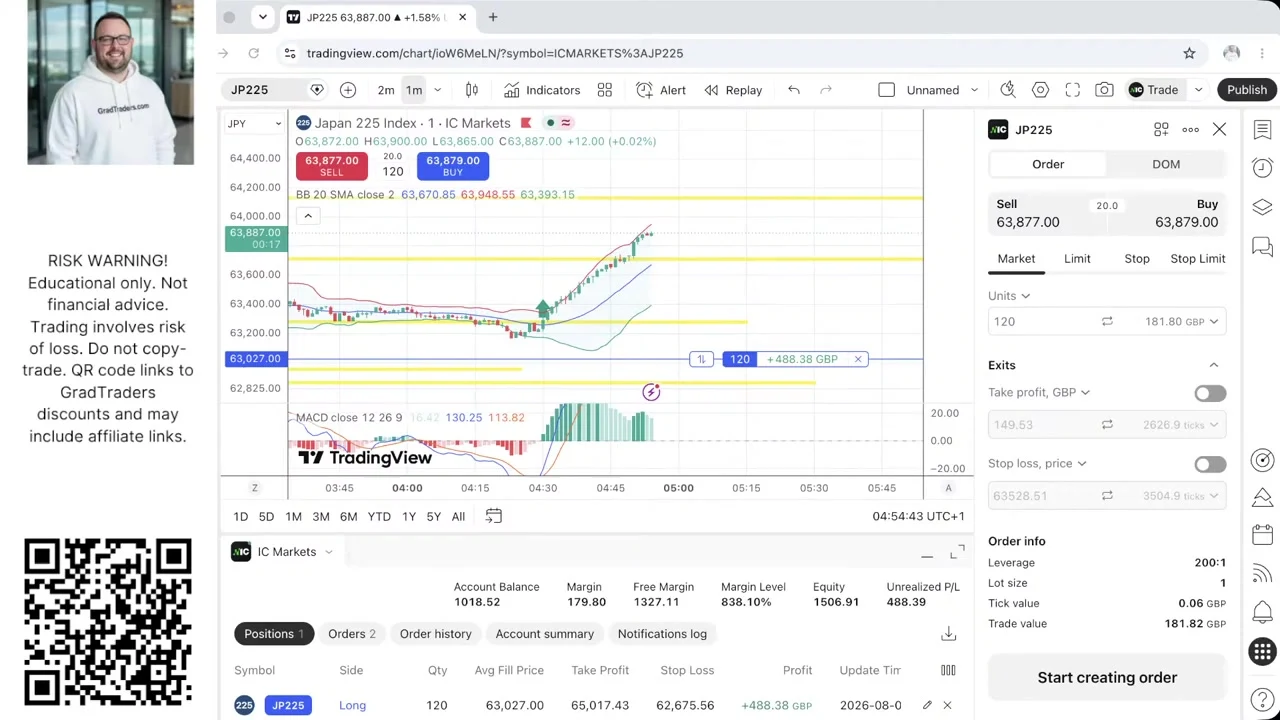This screenshot has width=1280, height=720.
Task: Click the redo arrow in chart toolbar
Action: pos(826,90)
